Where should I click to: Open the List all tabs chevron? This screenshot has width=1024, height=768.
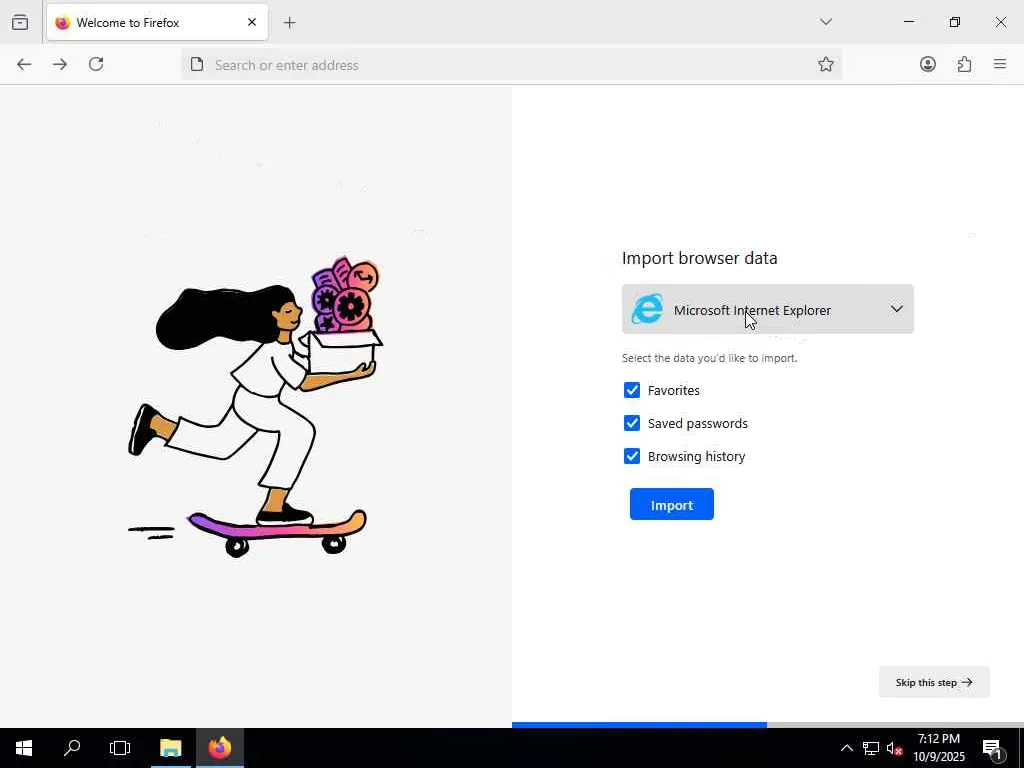[x=826, y=22]
